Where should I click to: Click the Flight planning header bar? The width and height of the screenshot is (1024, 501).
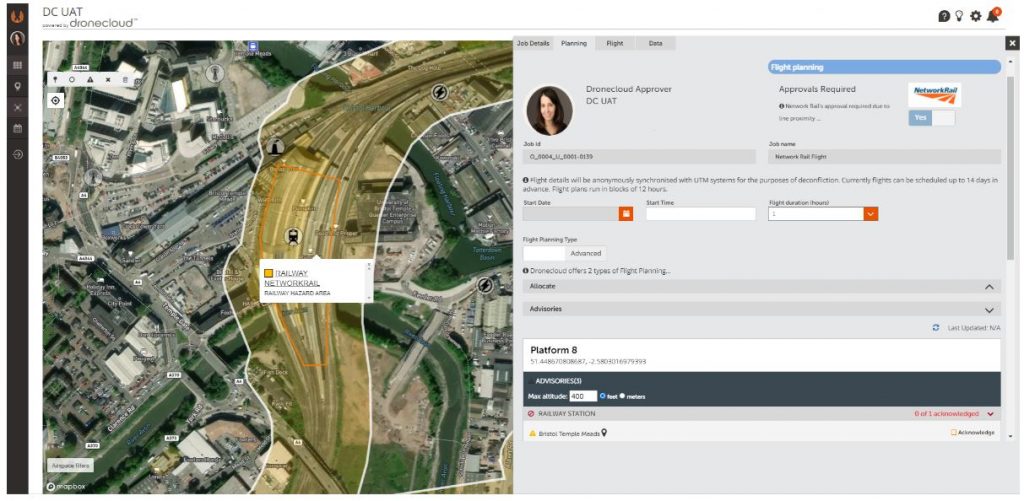(x=884, y=67)
